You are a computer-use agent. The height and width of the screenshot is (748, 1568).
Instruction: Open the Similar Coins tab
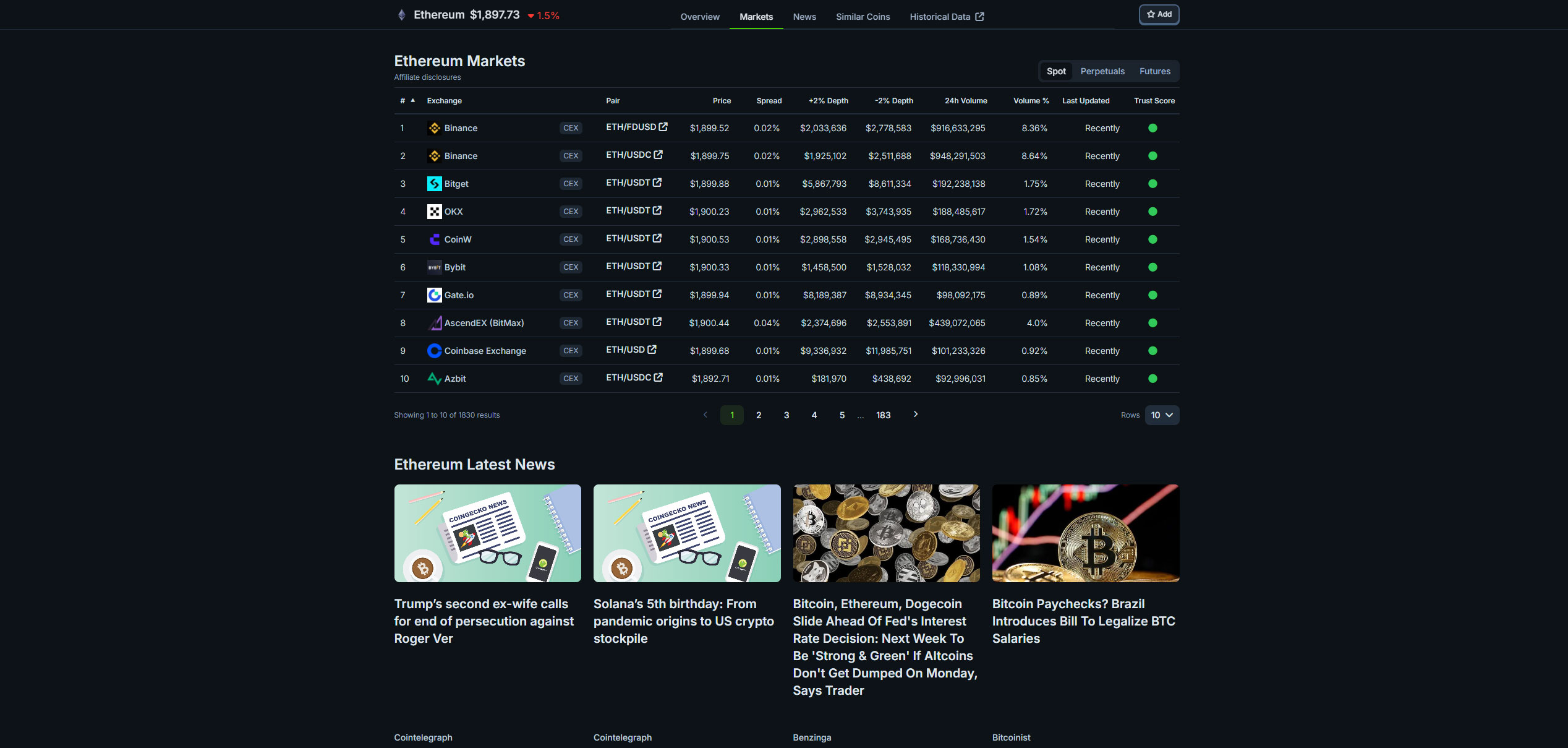click(863, 17)
